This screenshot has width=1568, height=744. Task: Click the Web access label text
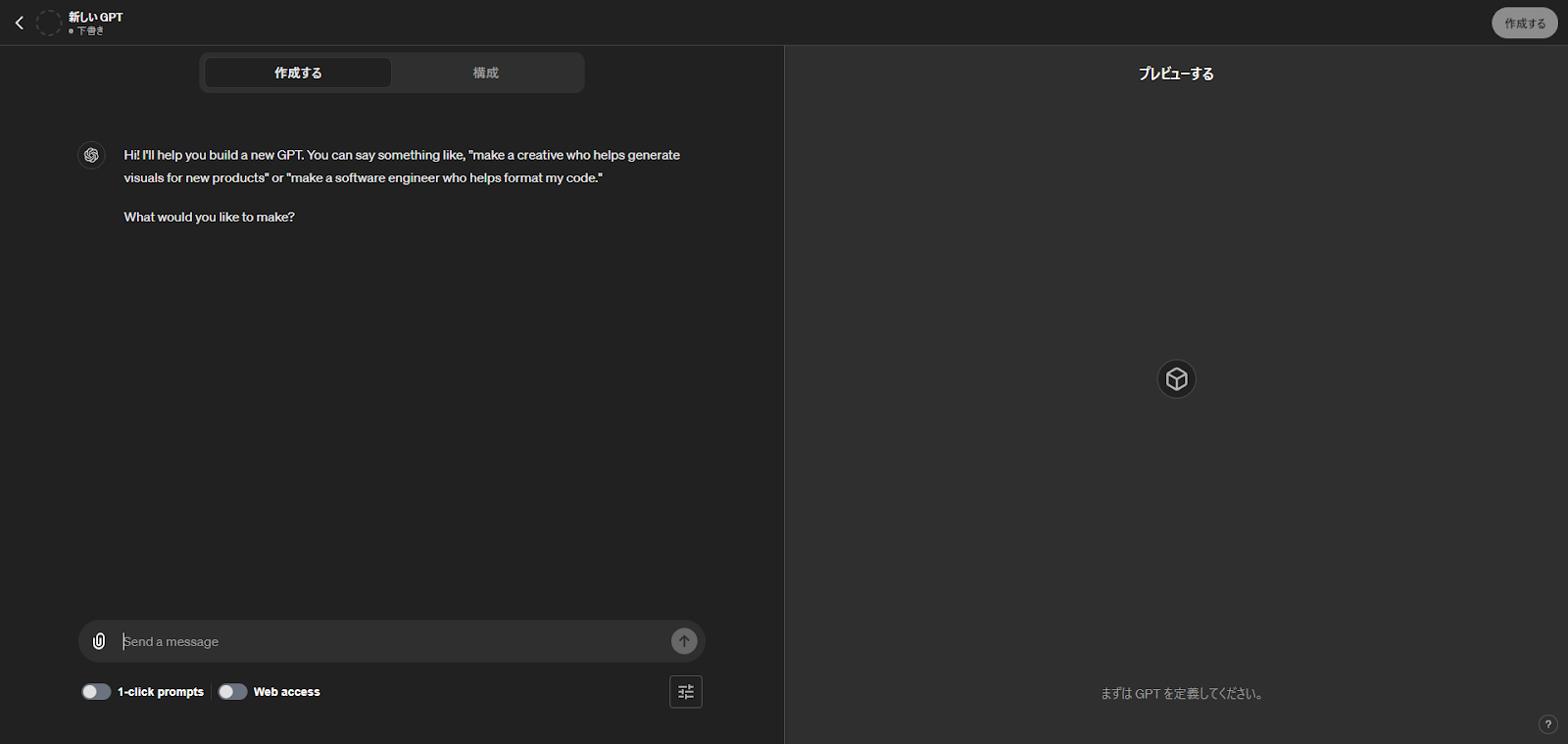click(286, 692)
